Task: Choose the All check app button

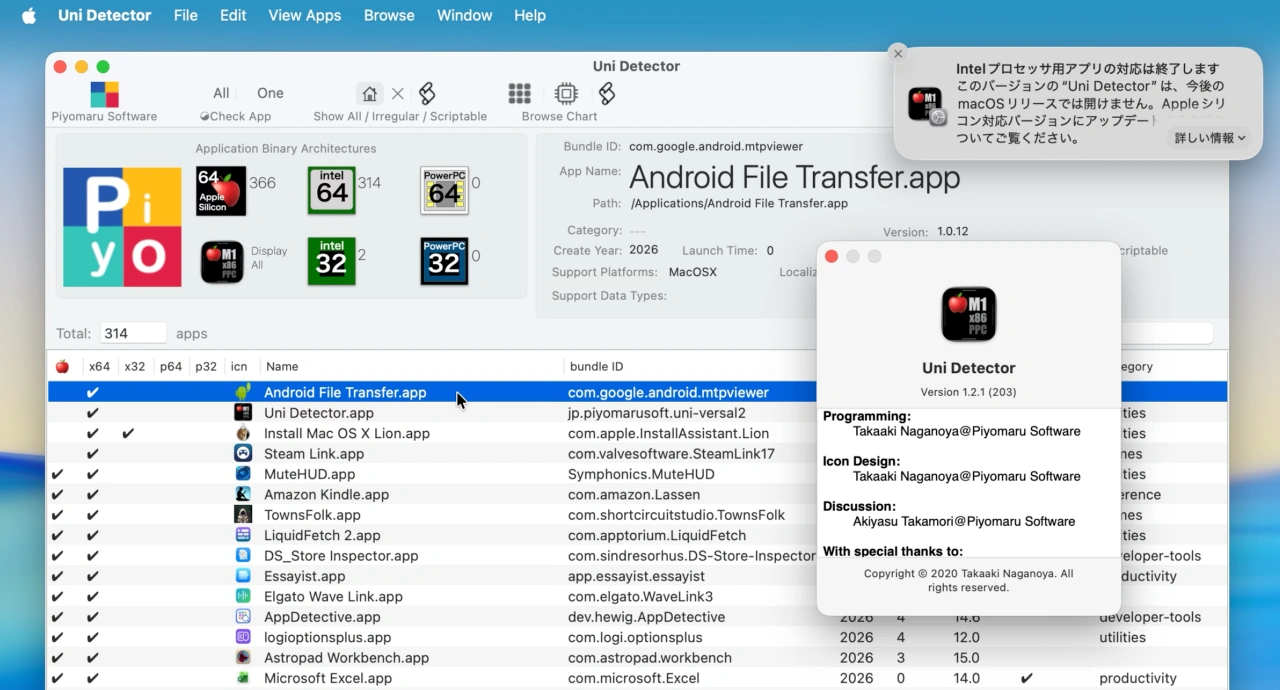Action: 221,93
